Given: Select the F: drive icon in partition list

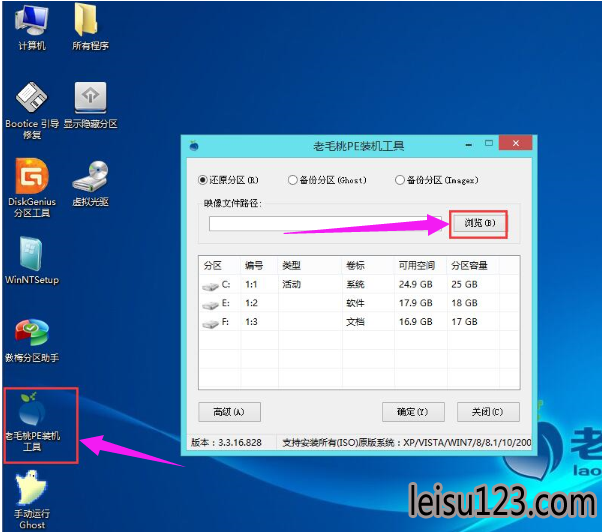Looking at the screenshot, I should [x=210, y=324].
